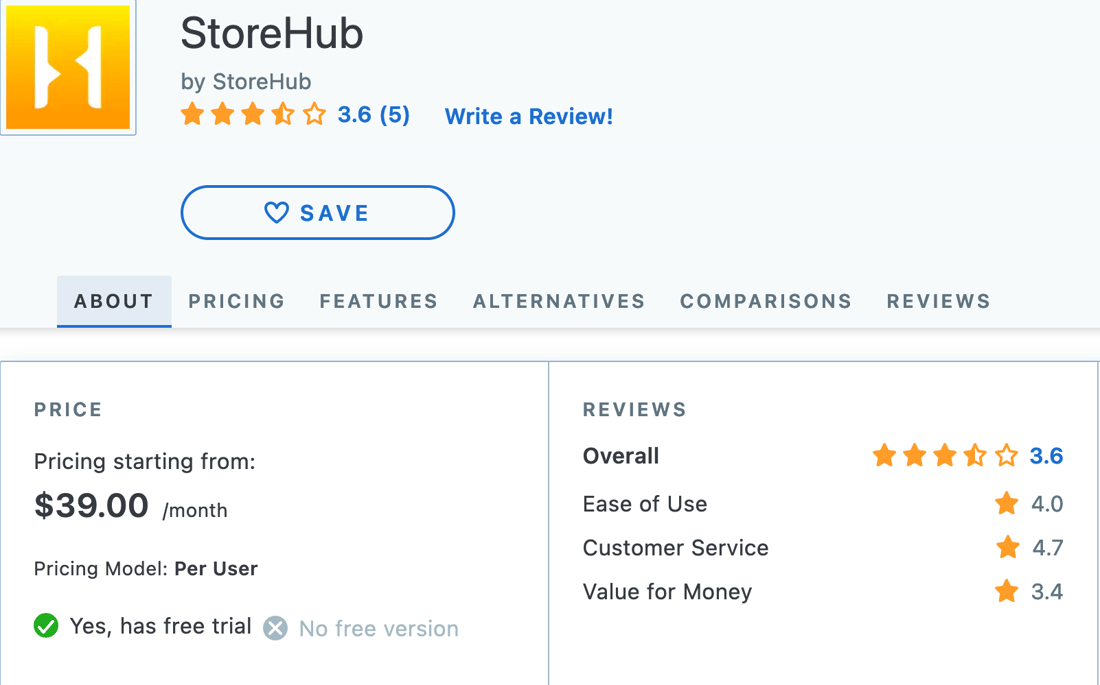This screenshot has height=685, width=1100.
Task: Open the FEATURES tab
Action: (x=378, y=301)
